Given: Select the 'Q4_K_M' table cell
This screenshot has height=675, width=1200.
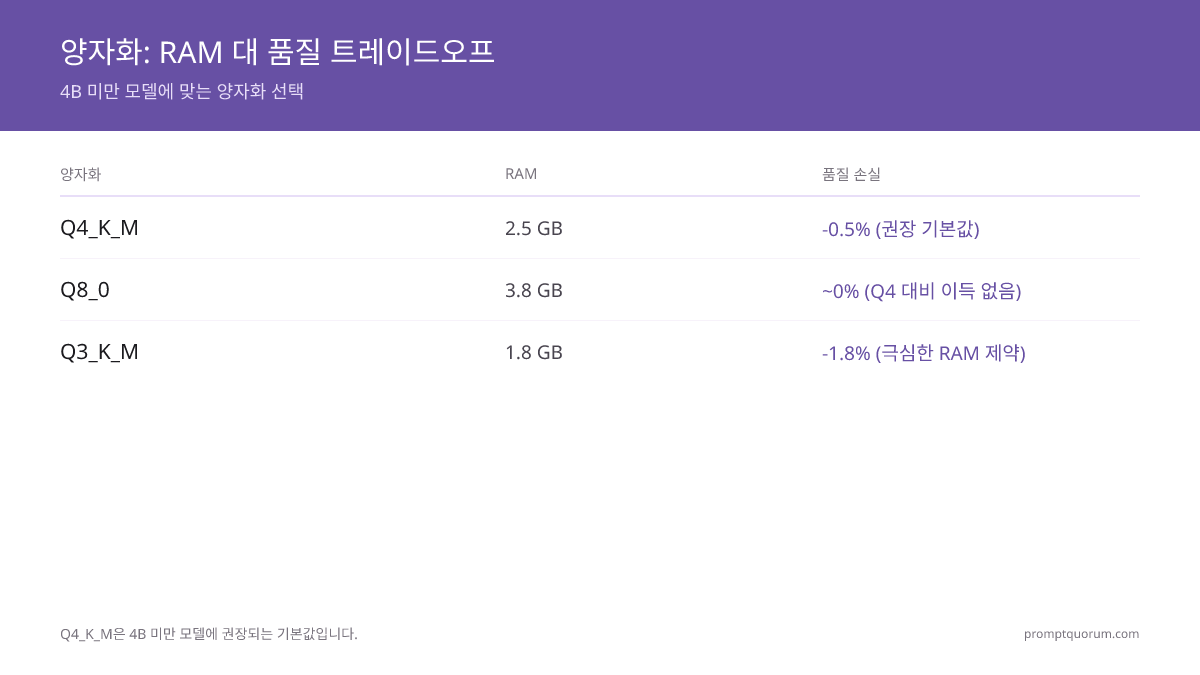Looking at the screenshot, I should (99, 228).
